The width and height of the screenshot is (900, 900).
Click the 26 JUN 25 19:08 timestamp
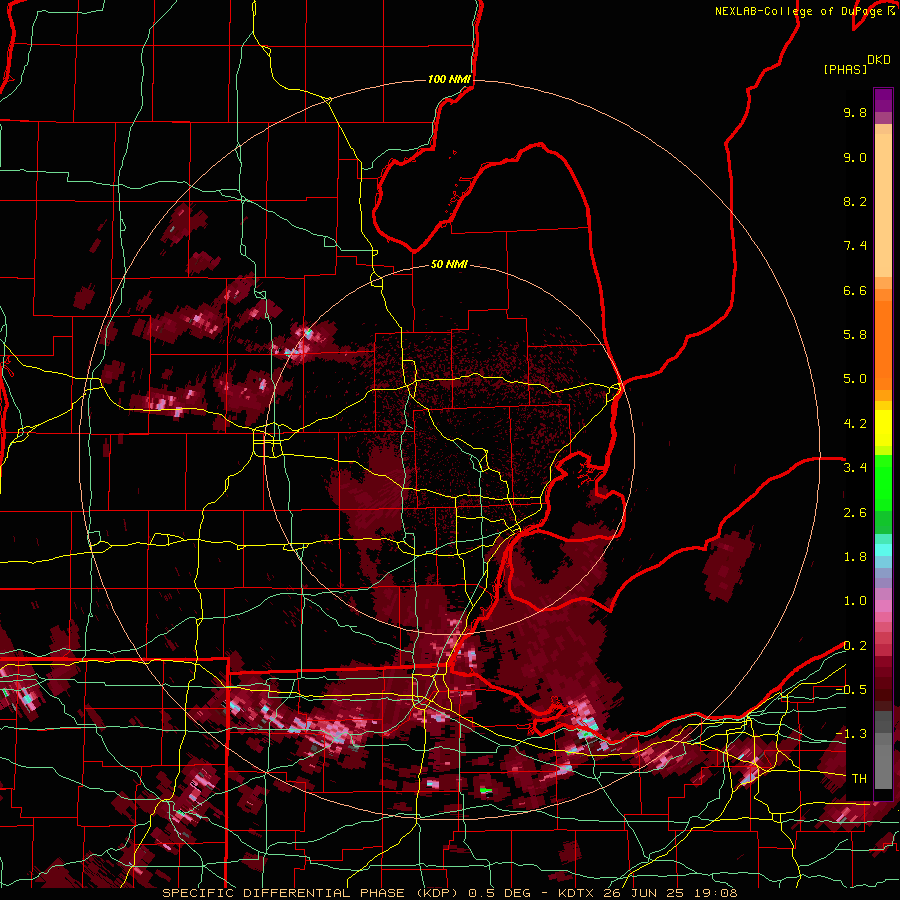tap(669, 893)
